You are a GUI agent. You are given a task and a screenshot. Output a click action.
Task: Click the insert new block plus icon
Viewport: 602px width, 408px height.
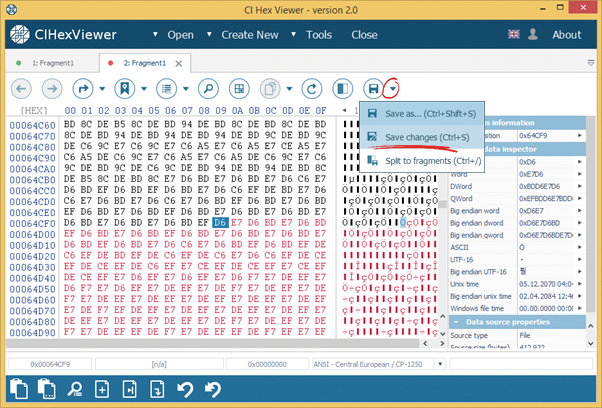point(102,389)
